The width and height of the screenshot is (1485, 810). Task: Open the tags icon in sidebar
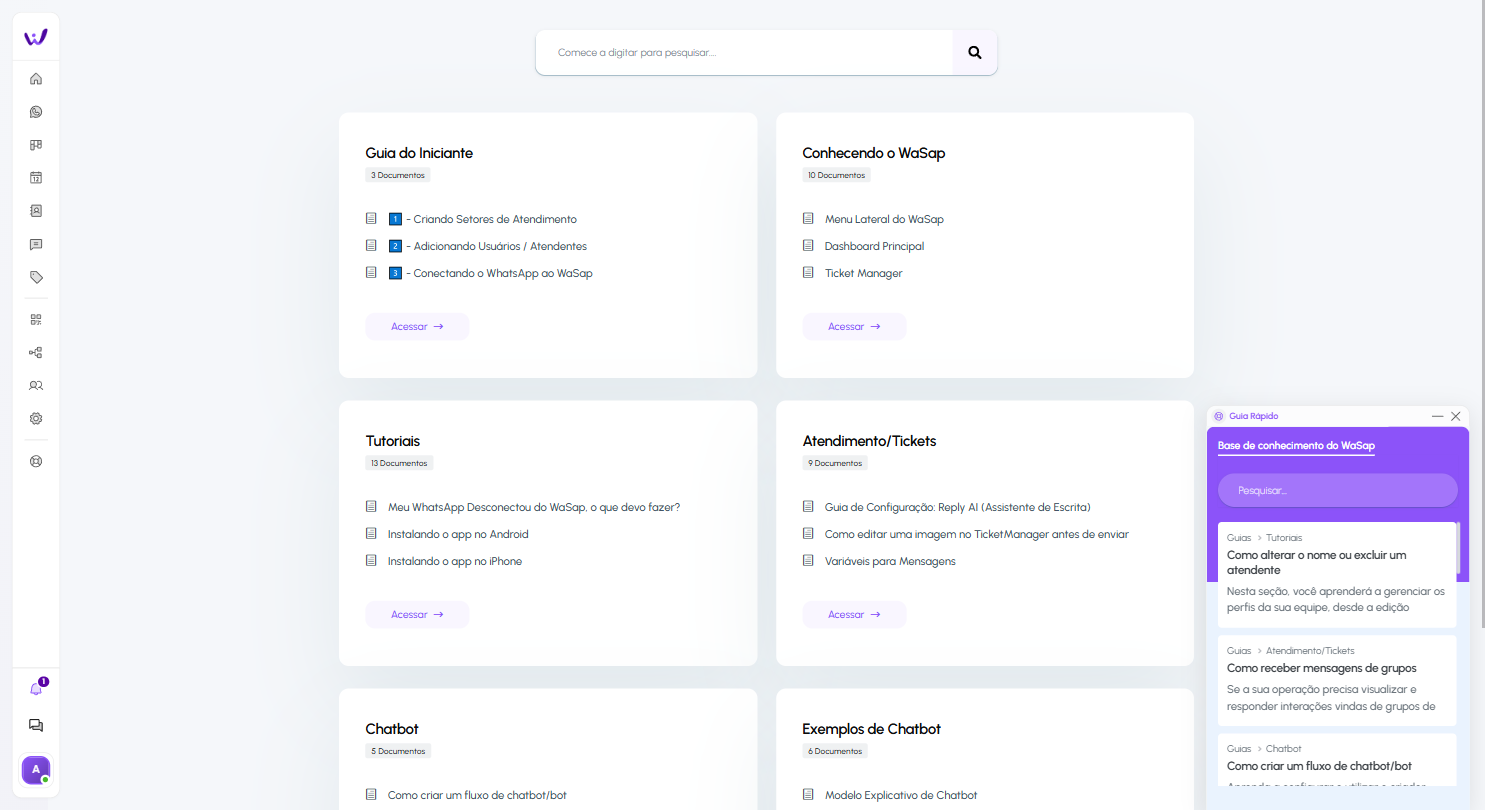[36, 277]
